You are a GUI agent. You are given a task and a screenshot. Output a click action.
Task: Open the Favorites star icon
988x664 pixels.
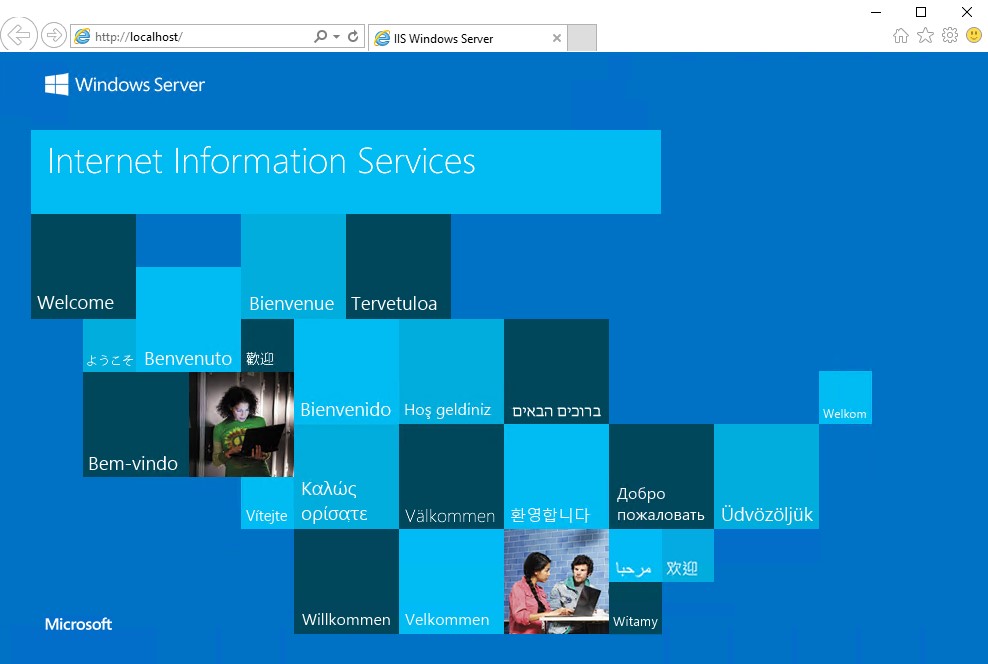tap(925, 35)
